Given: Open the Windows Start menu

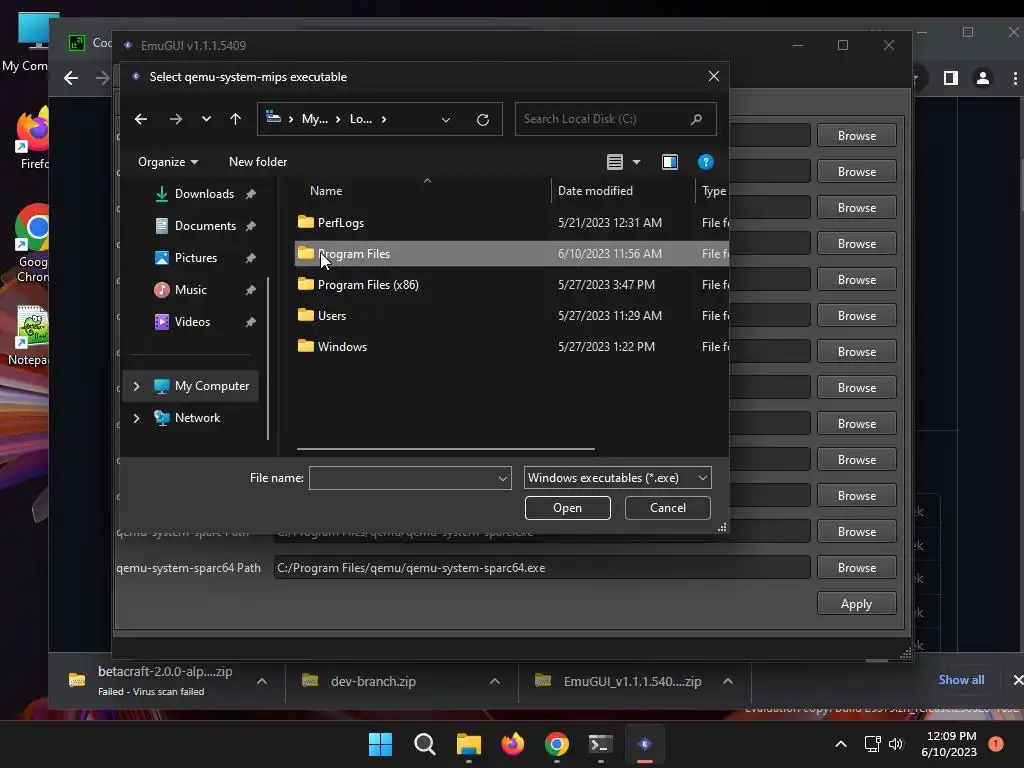Looking at the screenshot, I should (x=380, y=744).
